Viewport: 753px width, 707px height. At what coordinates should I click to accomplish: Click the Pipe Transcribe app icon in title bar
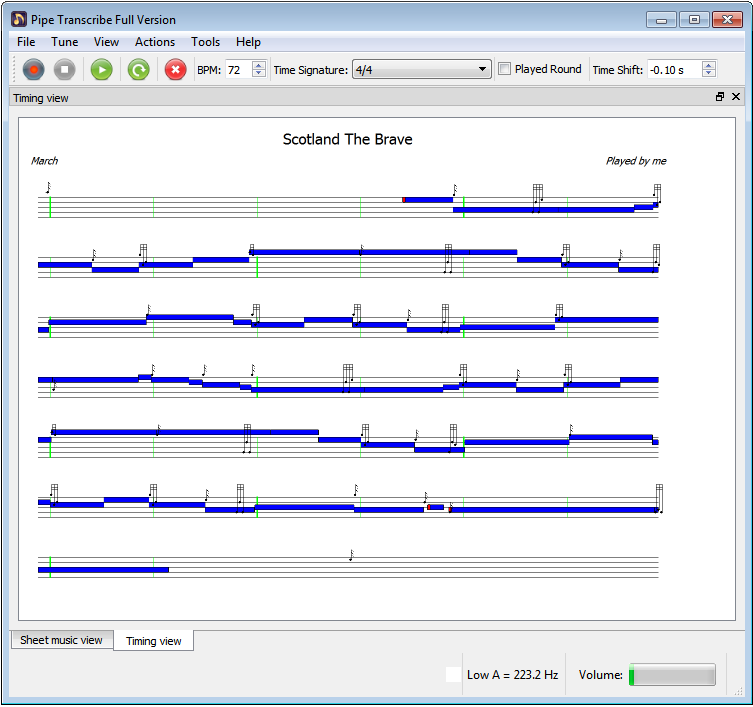19,19
